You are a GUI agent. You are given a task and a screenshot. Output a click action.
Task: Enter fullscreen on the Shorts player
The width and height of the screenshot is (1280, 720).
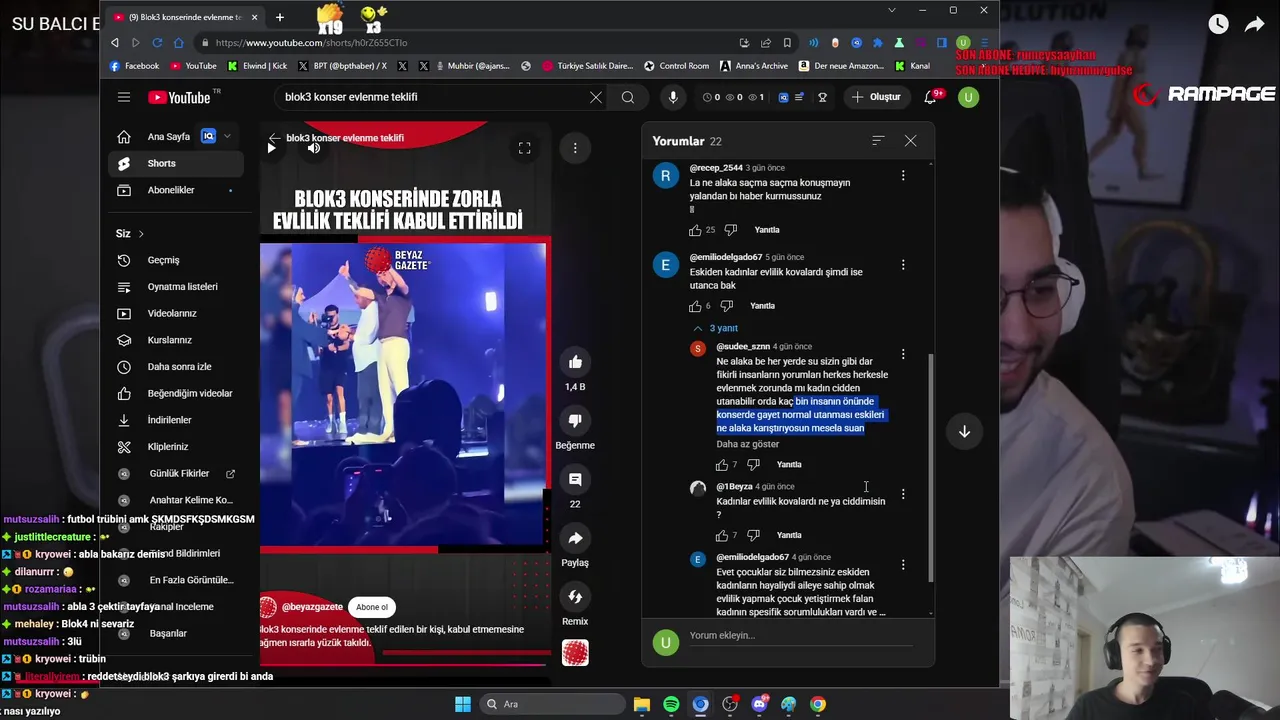pyautogui.click(x=524, y=148)
